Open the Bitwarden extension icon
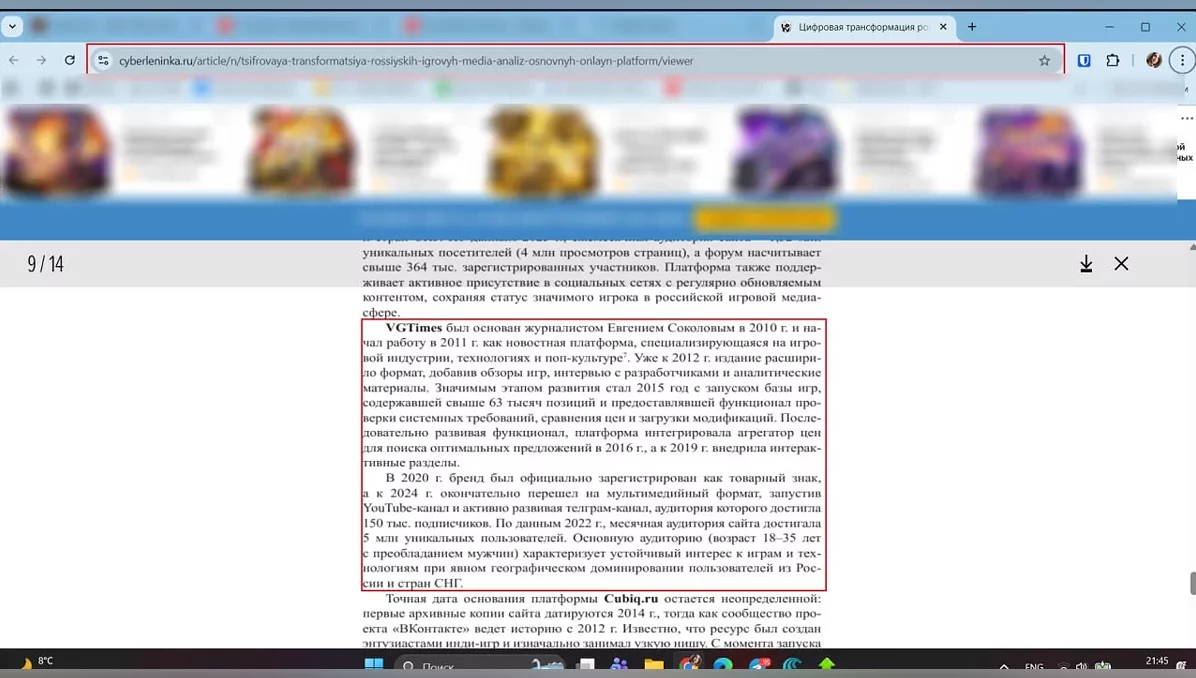The width and height of the screenshot is (1196, 678). (x=1084, y=60)
